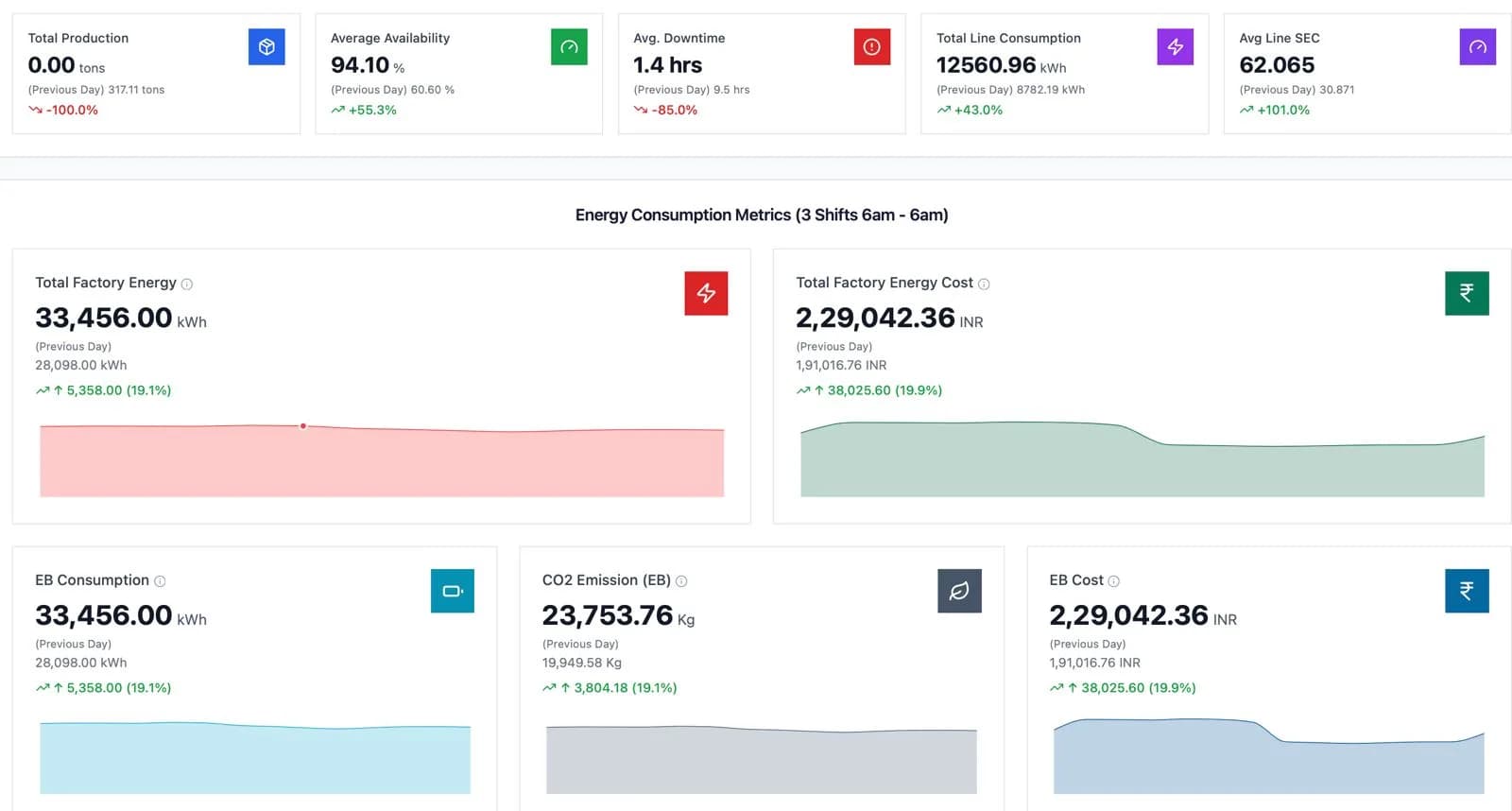Open info icon beside CO2 Emission (EB) title
Image resolution: width=1512 pixels, height=811 pixels.
681,581
